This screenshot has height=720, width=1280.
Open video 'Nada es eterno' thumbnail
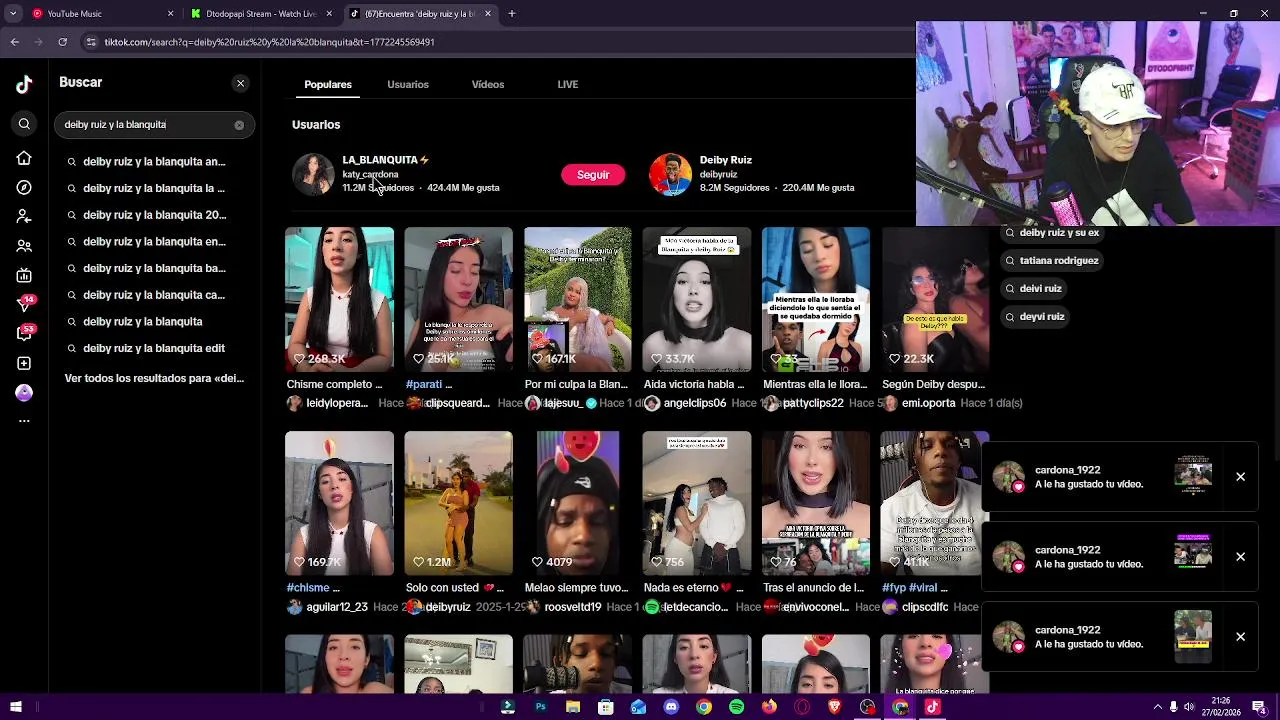click(x=696, y=503)
